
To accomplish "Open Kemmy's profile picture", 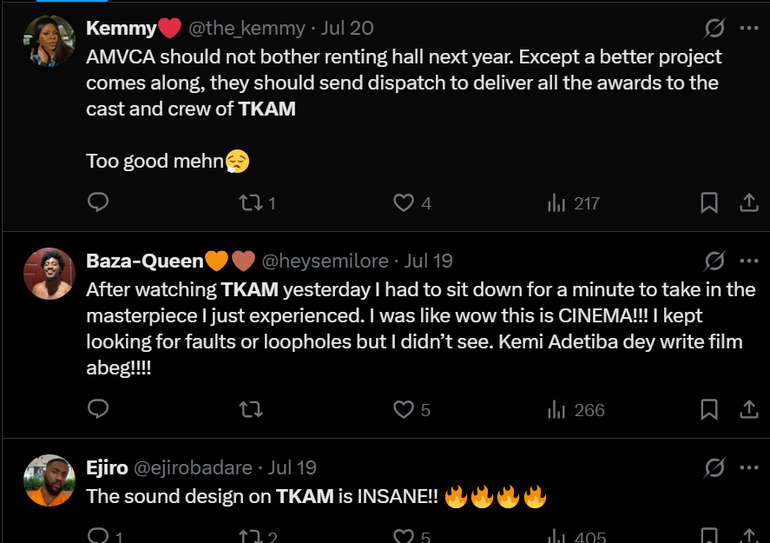I will pyautogui.click(x=48, y=41).
